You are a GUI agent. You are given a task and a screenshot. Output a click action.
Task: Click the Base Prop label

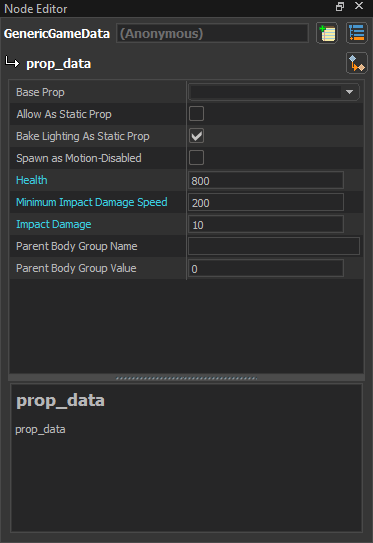pyautogui.click(x=40, y=92)
